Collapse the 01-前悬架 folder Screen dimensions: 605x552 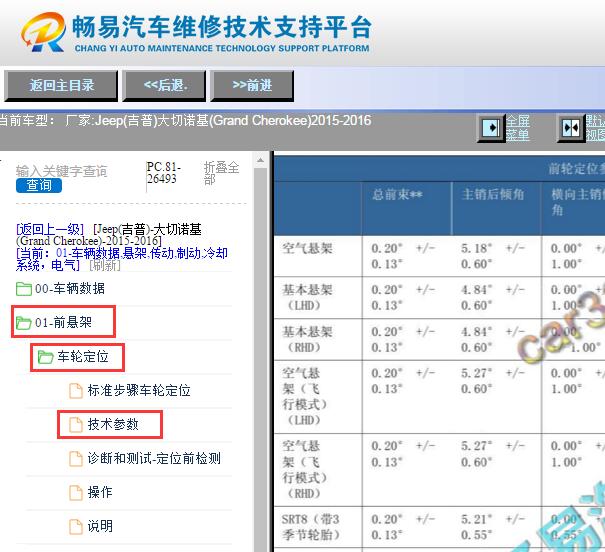(63, 322)
